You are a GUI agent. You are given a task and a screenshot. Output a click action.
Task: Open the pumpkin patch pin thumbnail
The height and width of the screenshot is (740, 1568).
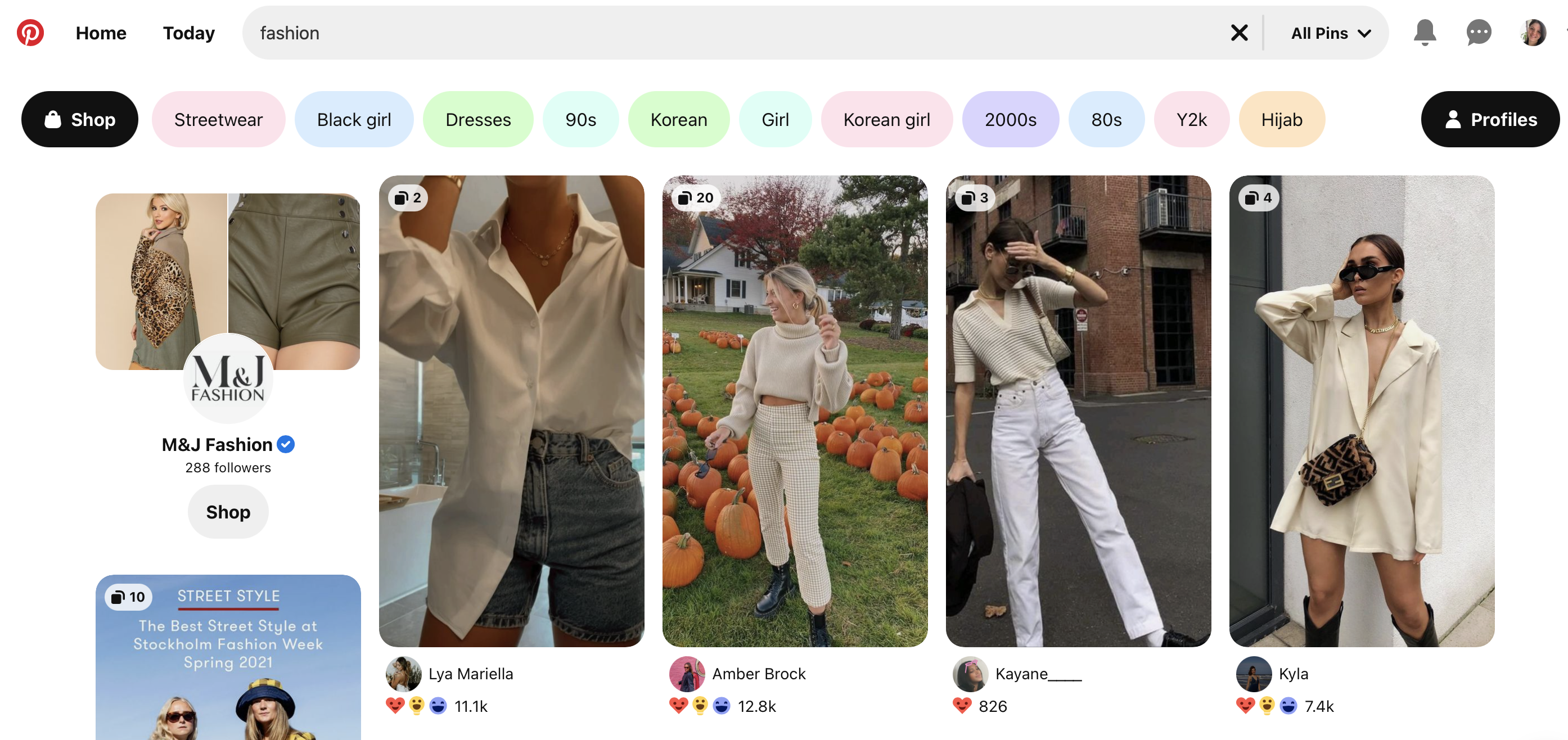tap(794, 411)
